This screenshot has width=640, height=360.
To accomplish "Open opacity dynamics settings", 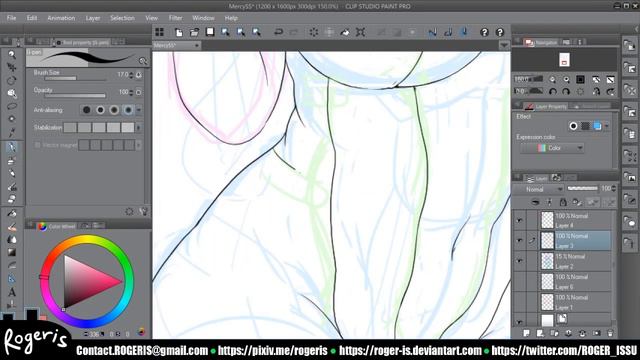I will pyautogui.click(x=139, y=93).
